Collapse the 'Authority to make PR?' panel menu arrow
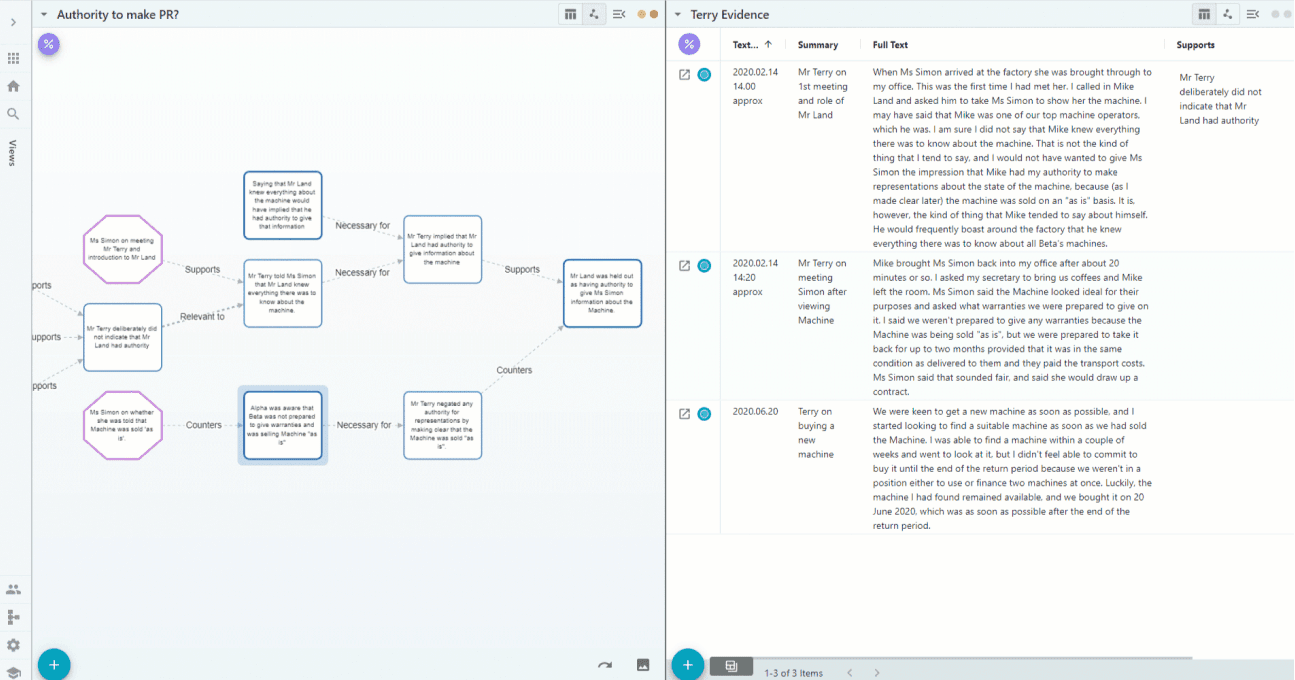The image size is (1295, 680). click(x=44, y=15)
